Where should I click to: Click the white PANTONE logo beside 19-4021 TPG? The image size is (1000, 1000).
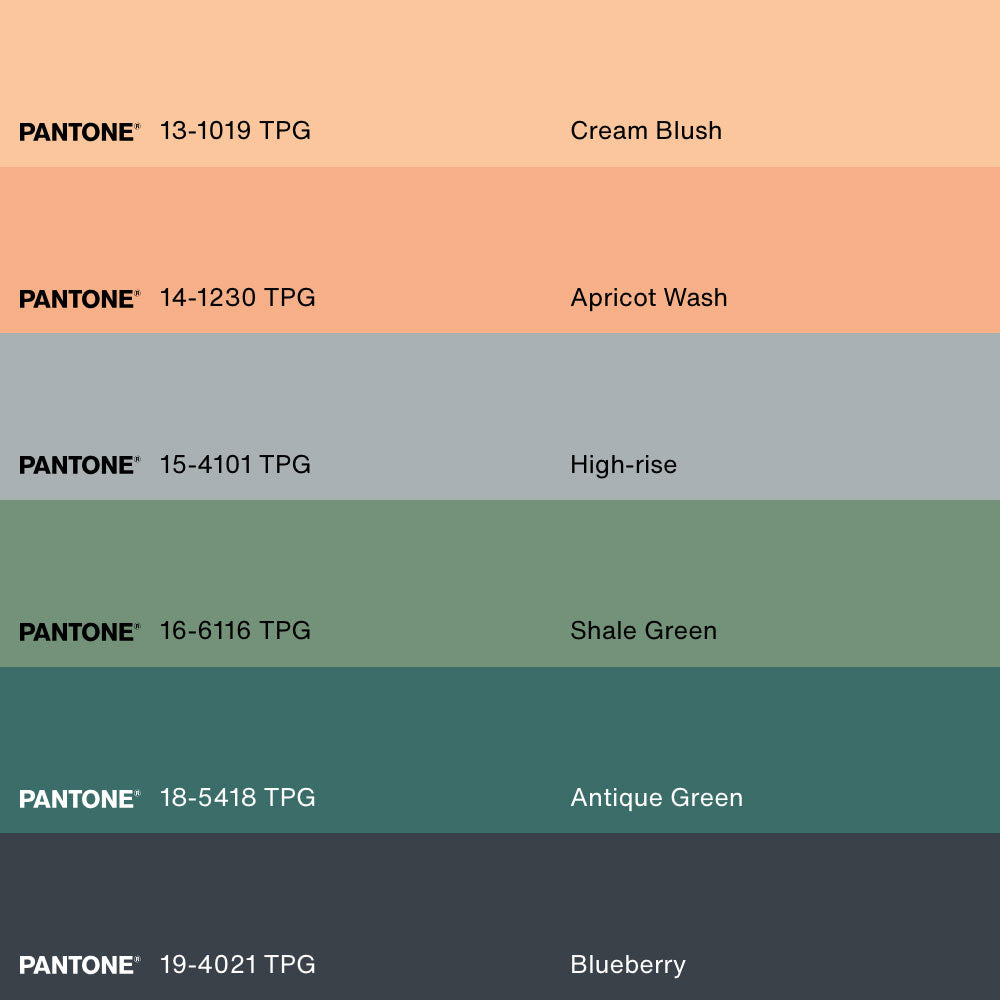click(x=79, y=965)
